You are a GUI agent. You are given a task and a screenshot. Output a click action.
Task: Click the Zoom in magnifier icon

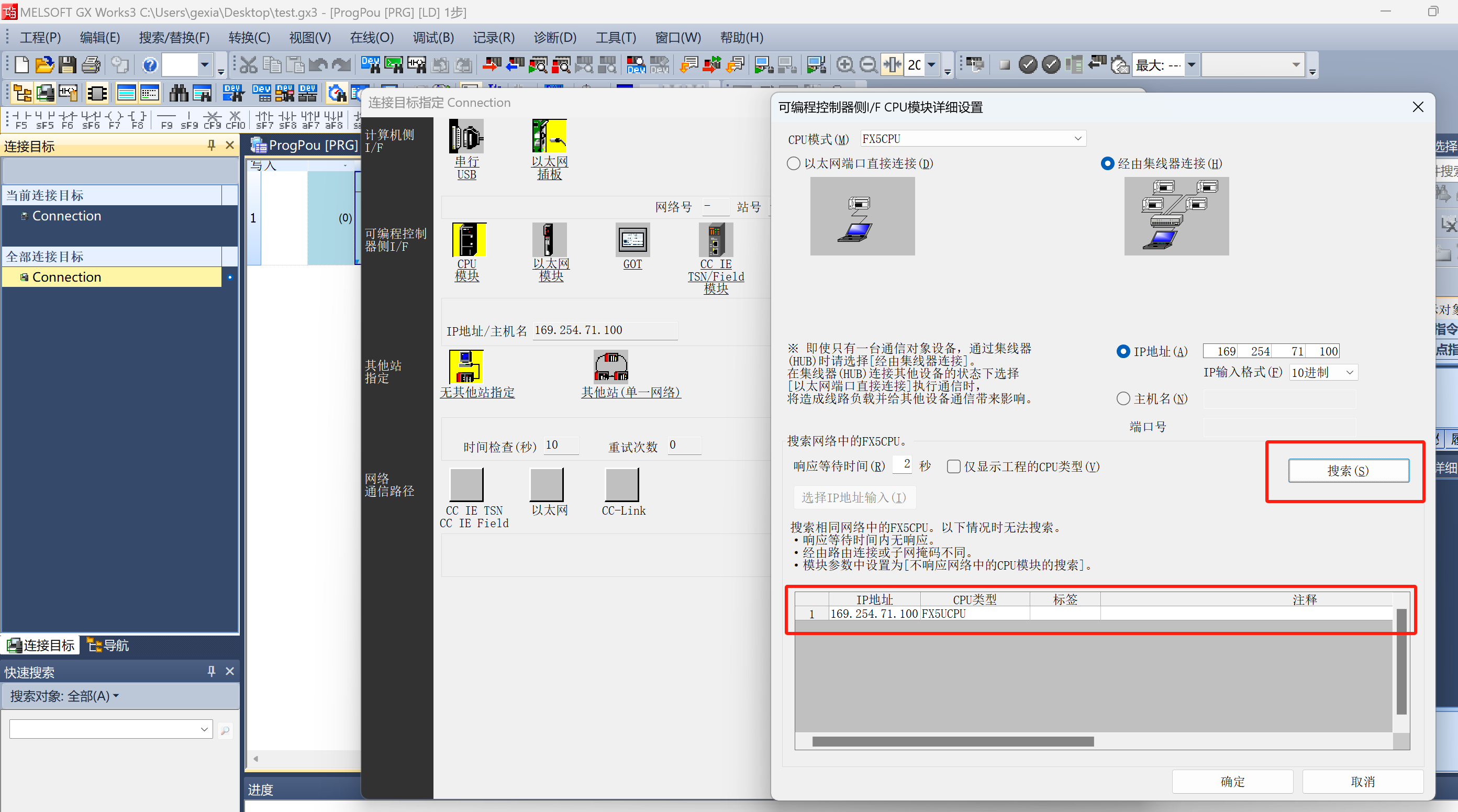click(845, 65)
